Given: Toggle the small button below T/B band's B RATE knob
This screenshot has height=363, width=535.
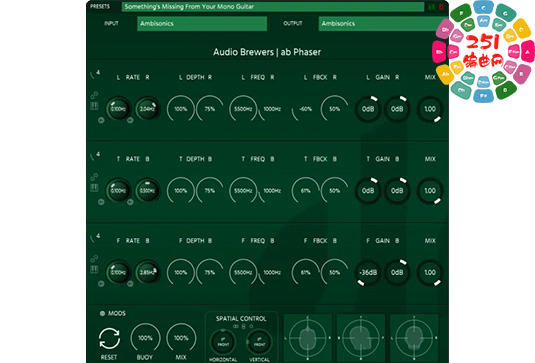Looking at the screenshot, I should coord(130,202).
